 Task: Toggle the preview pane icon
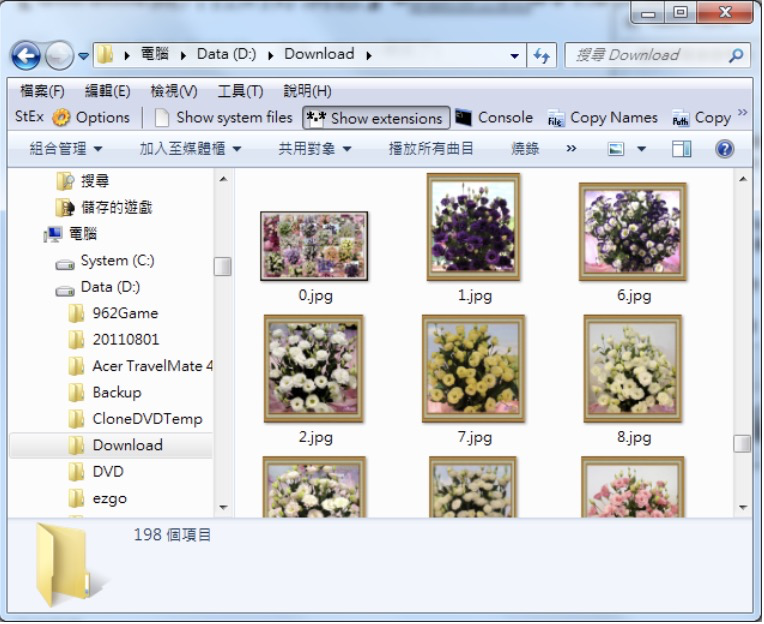[x=681, y=149]
